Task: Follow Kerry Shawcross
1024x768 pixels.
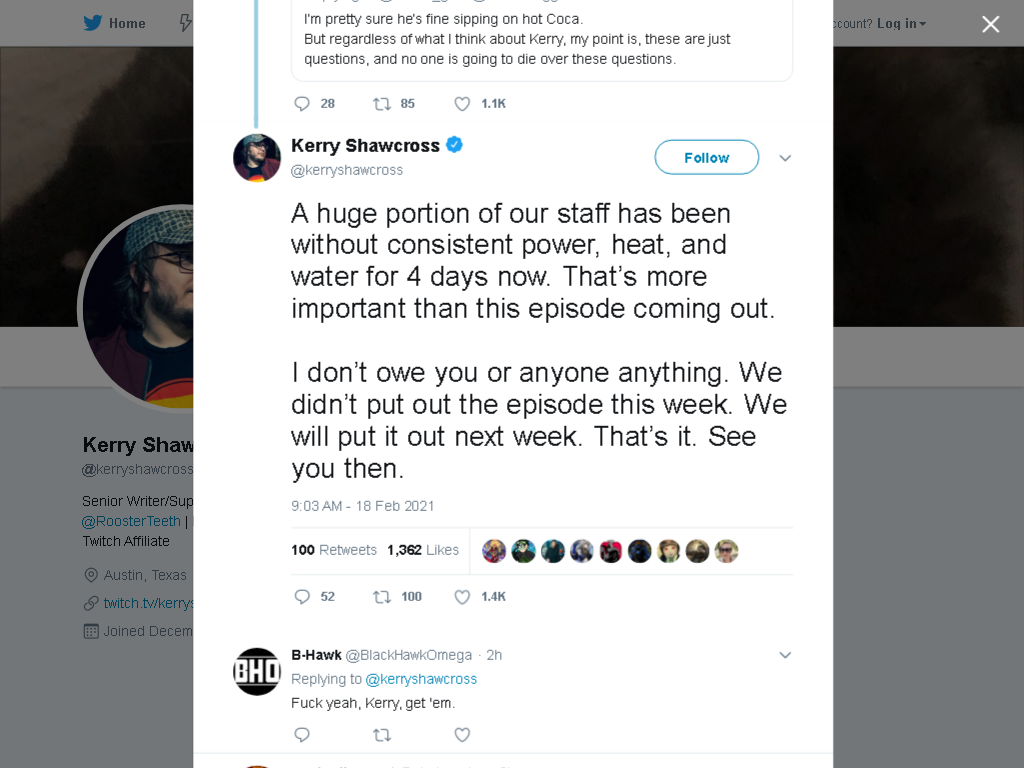Action: 707,157
